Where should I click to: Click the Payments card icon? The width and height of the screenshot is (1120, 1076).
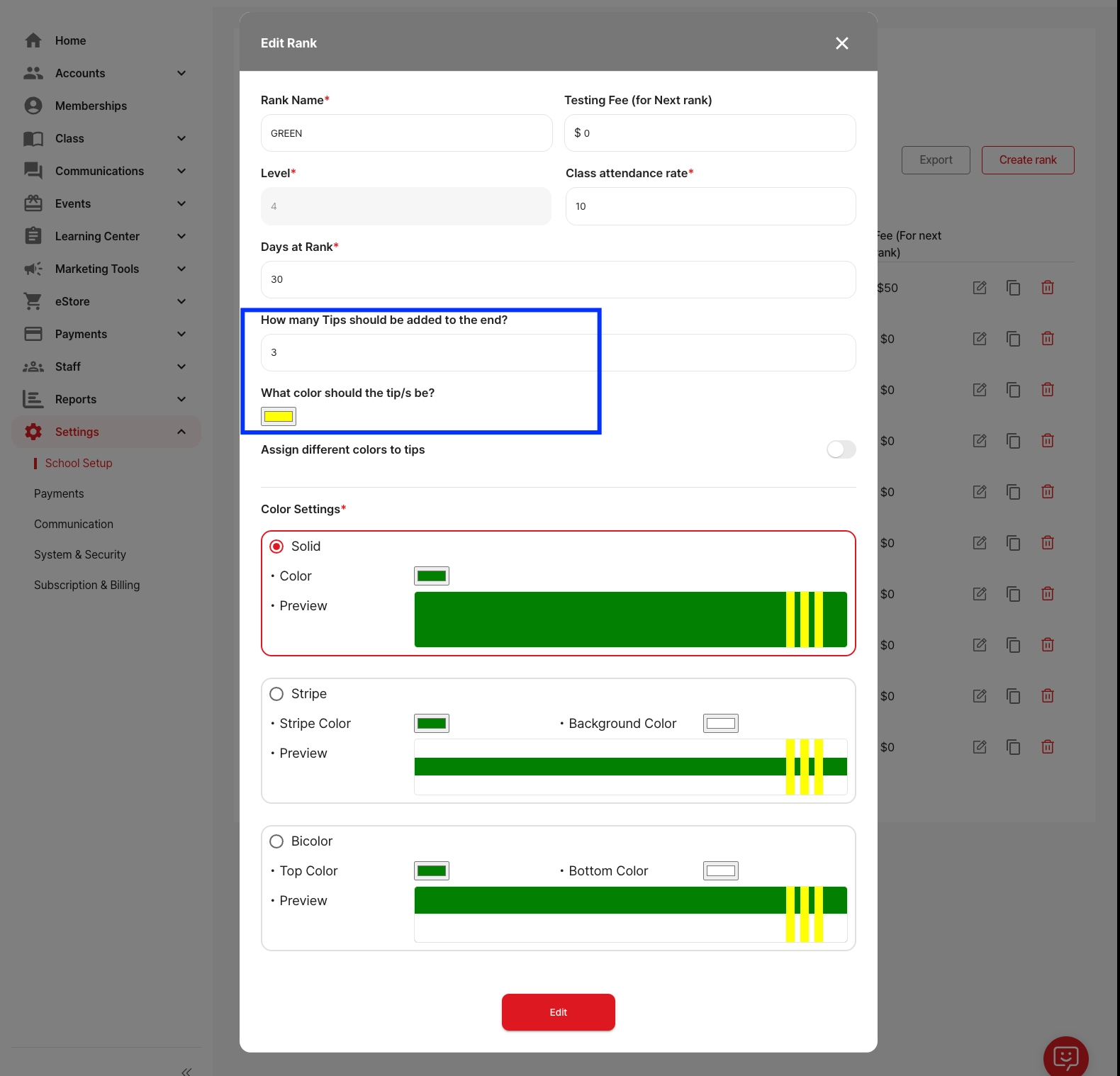(x=33, y=334)
